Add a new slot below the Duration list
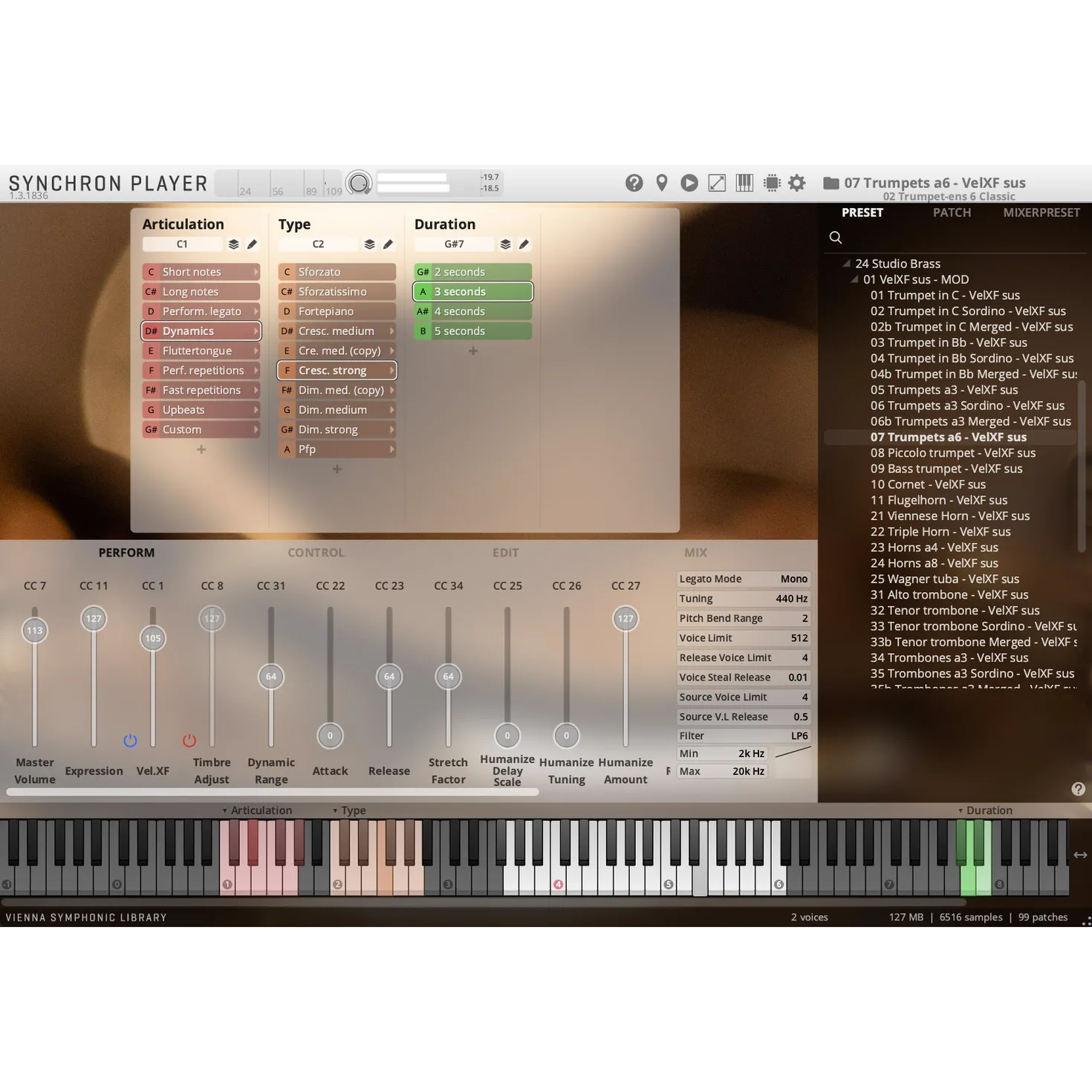 [473, 351]
